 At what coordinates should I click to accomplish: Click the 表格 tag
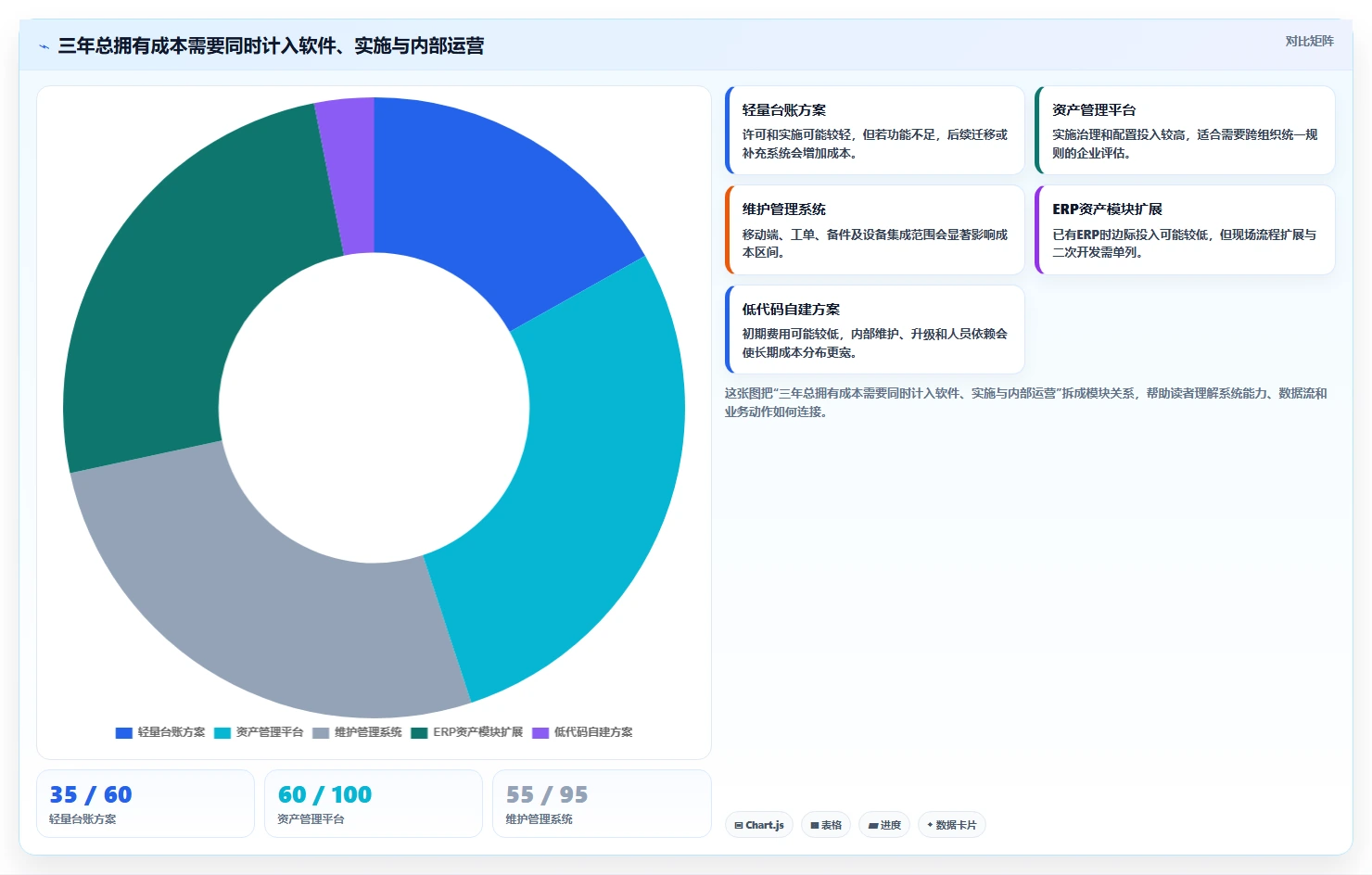pos(826,825)
